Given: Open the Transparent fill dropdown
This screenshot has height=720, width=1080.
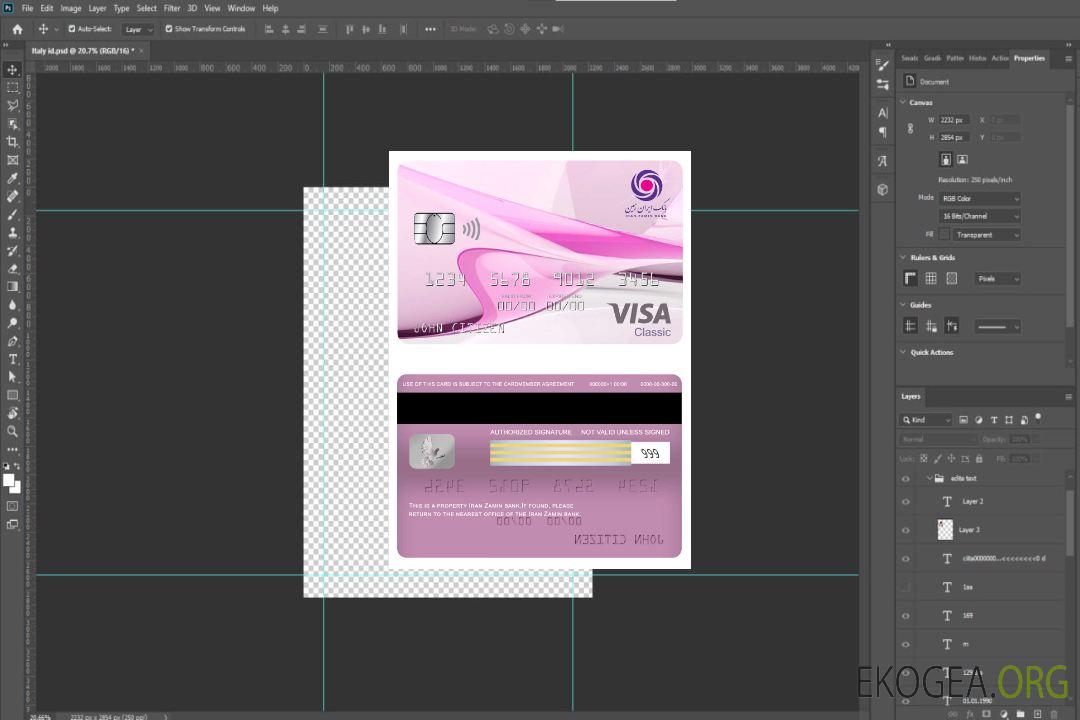Looking at the screenshot, I should [986, 235].
